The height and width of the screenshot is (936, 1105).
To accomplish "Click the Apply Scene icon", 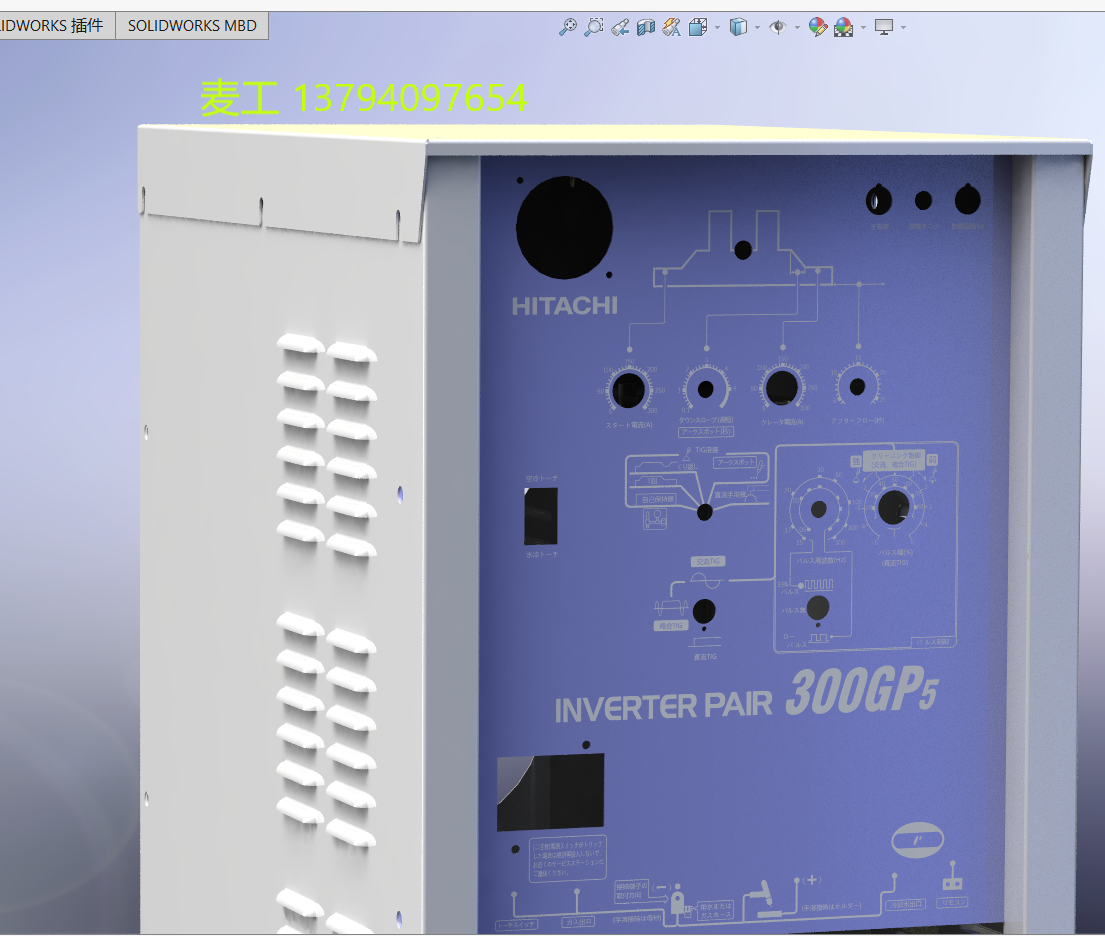I will 844,27.
